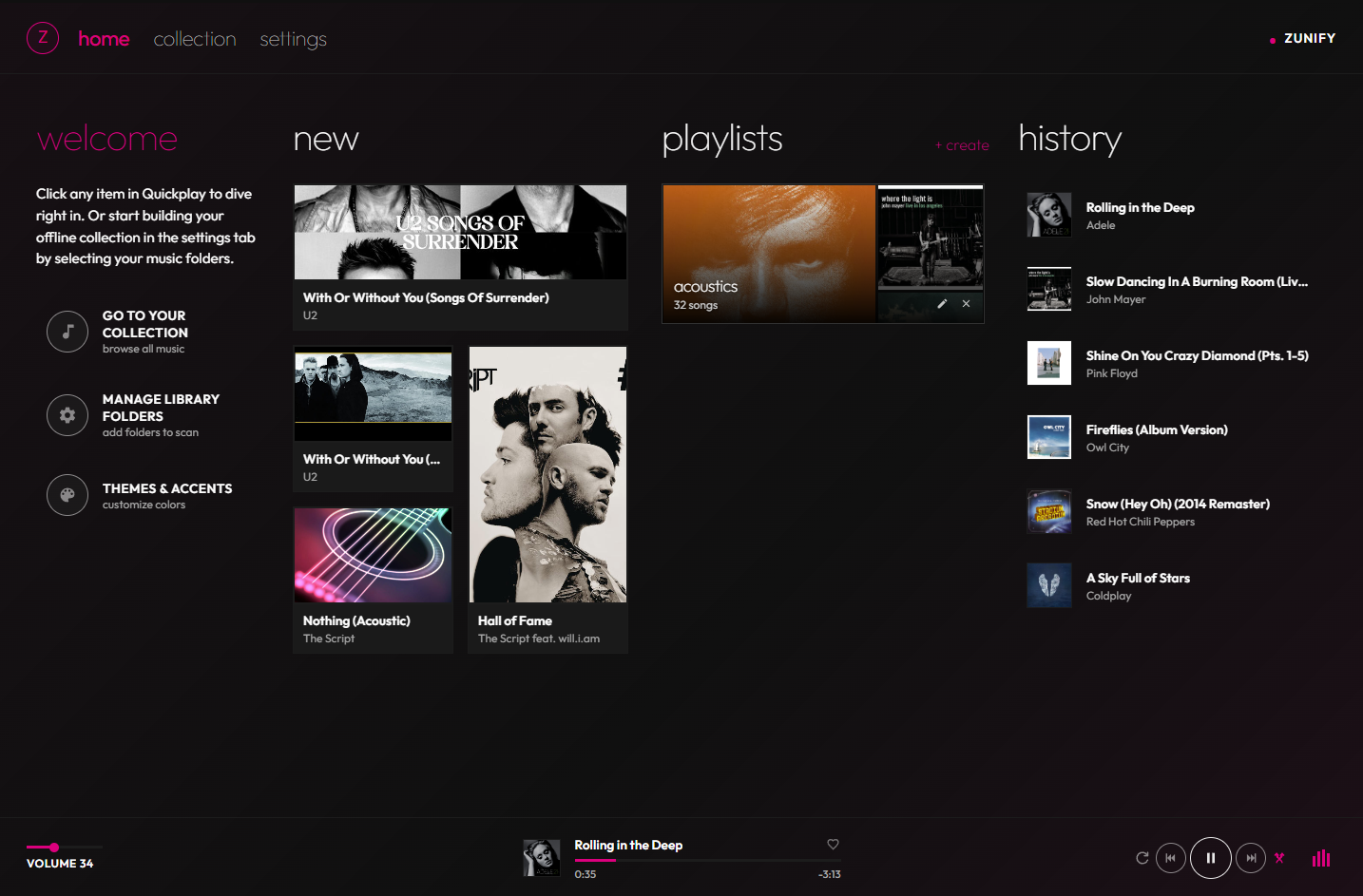Open the home tab

104,39
